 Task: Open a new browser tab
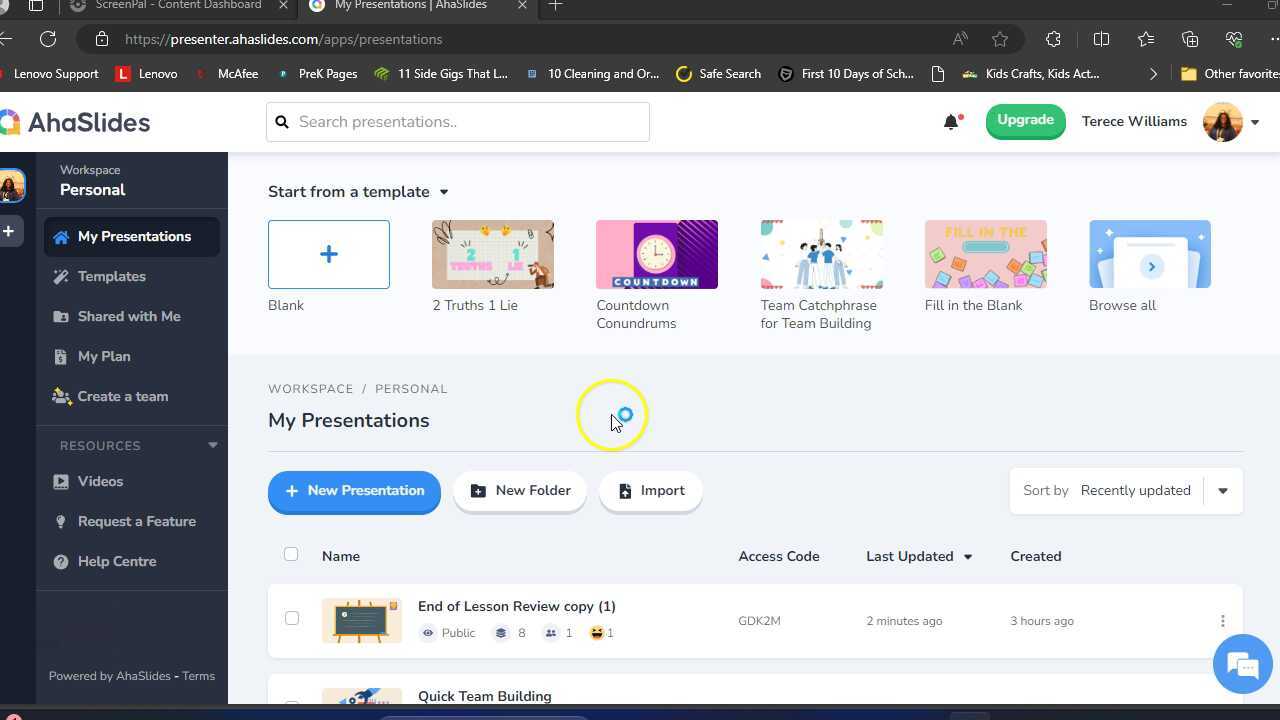556,5
